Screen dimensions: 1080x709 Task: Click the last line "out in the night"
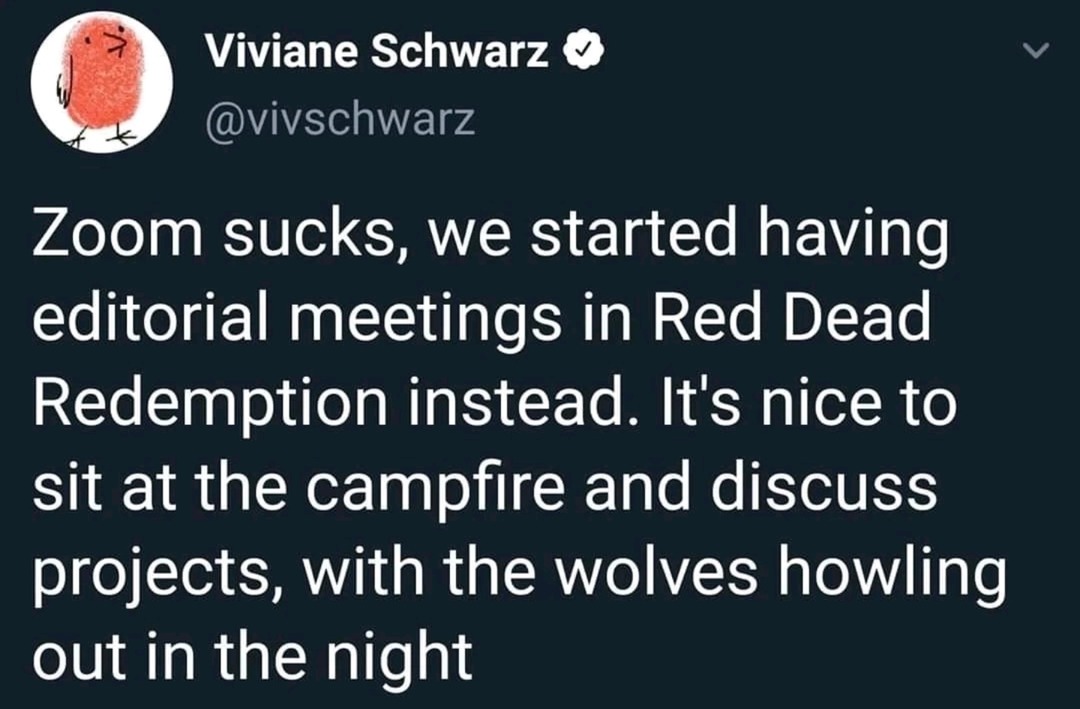pyautogui.click(x=253, y=656)
